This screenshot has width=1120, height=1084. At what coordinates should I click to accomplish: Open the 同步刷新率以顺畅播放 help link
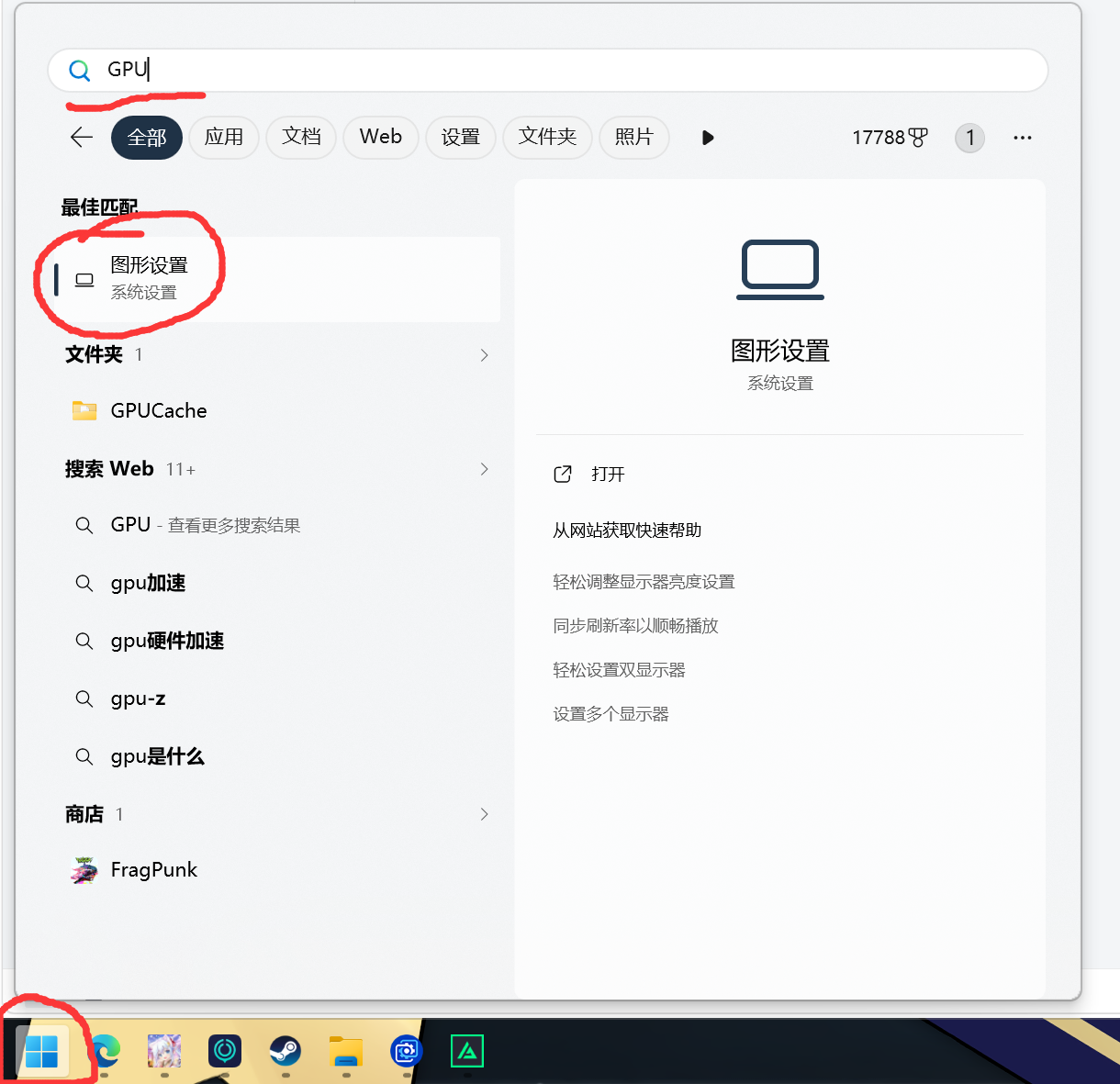(x=635, y=626)
